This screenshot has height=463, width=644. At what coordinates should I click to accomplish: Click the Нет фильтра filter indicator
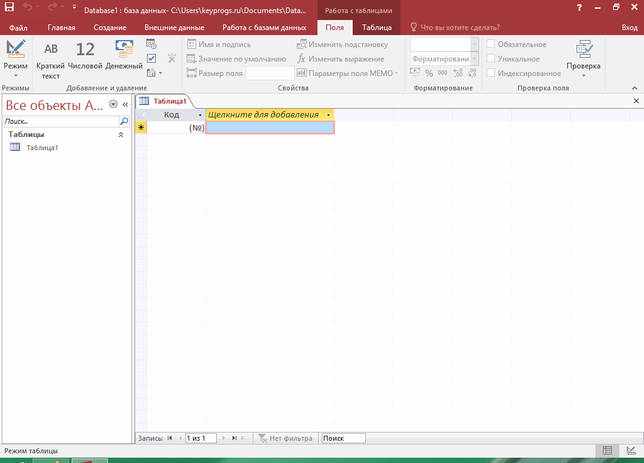[x=285, y=438]
